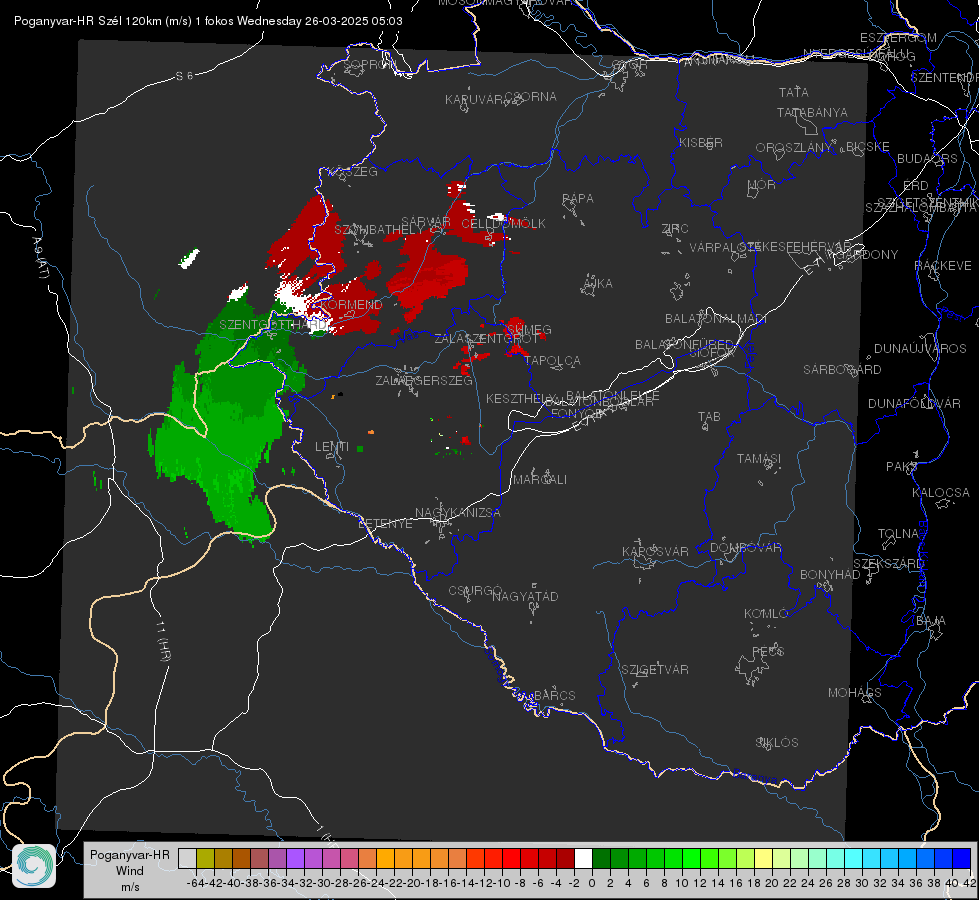Screen dimensions: 979x900
Task: Select the SZEKSZARD label
Action: click(x=888, y=564)
